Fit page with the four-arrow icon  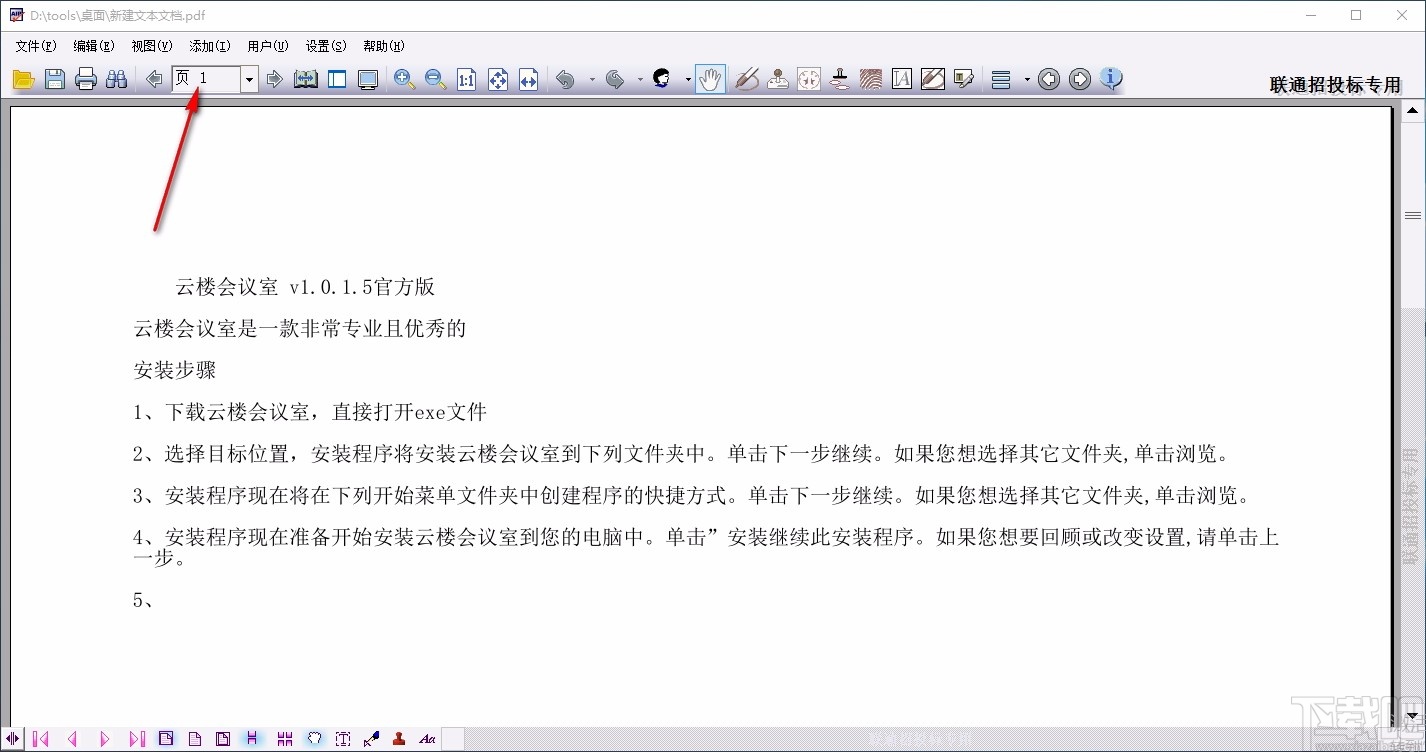pyautogui.click(x=498, y=80)
